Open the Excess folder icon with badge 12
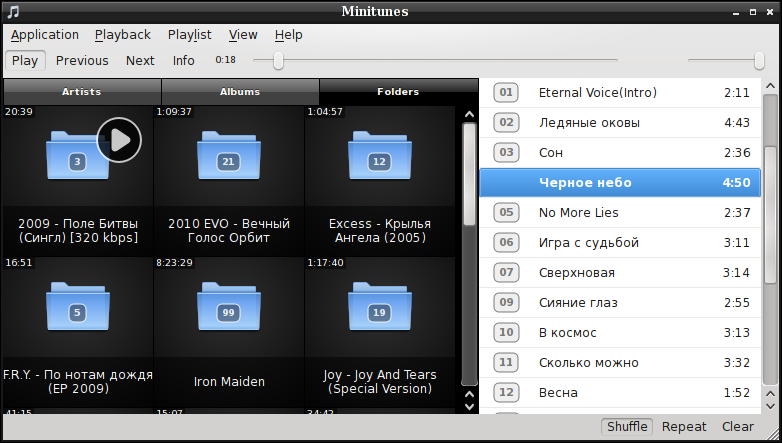Viewport: 782px width, 443px height. [380, 155]
